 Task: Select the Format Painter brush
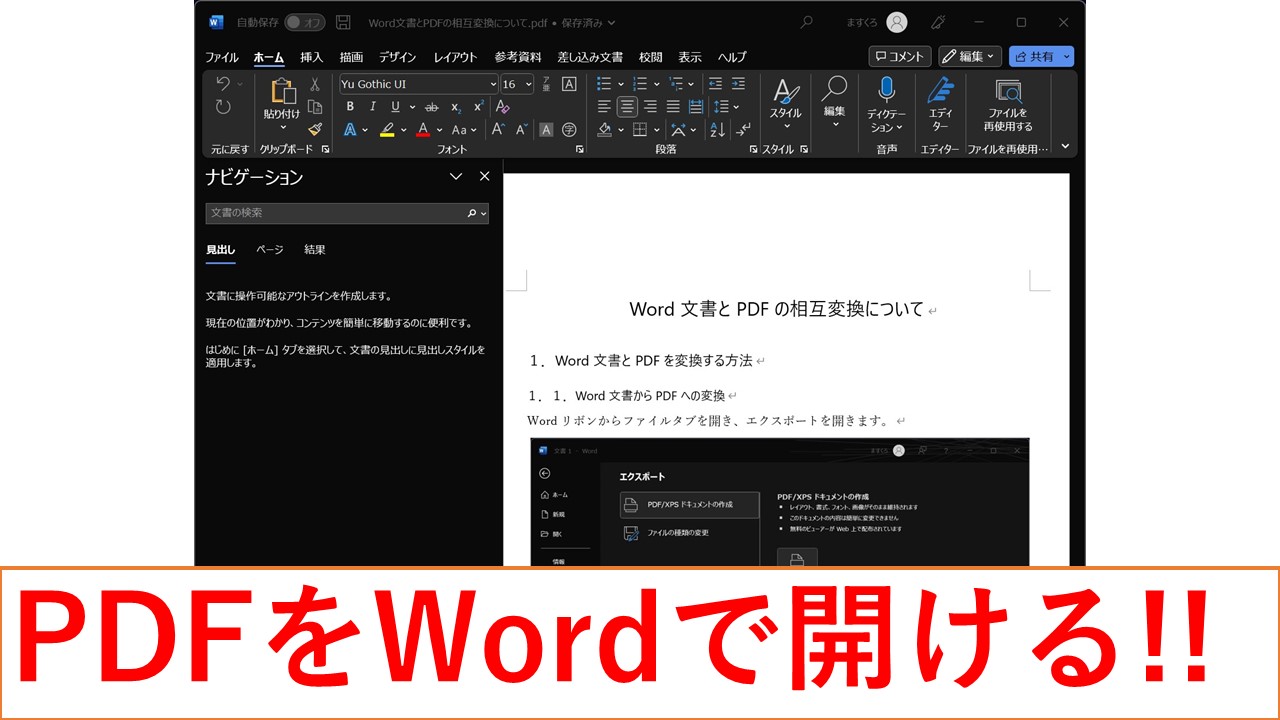click(x=315, y=129)
